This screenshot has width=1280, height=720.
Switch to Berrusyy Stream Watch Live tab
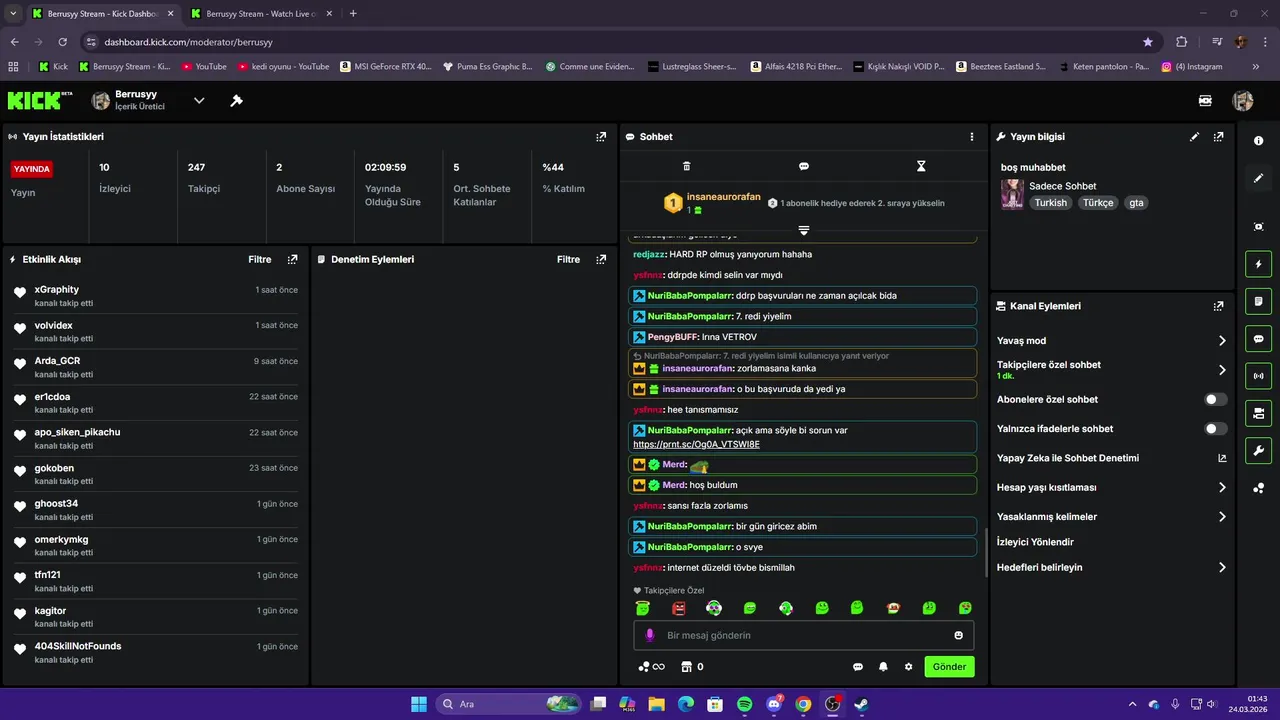(x=260, y=14)
